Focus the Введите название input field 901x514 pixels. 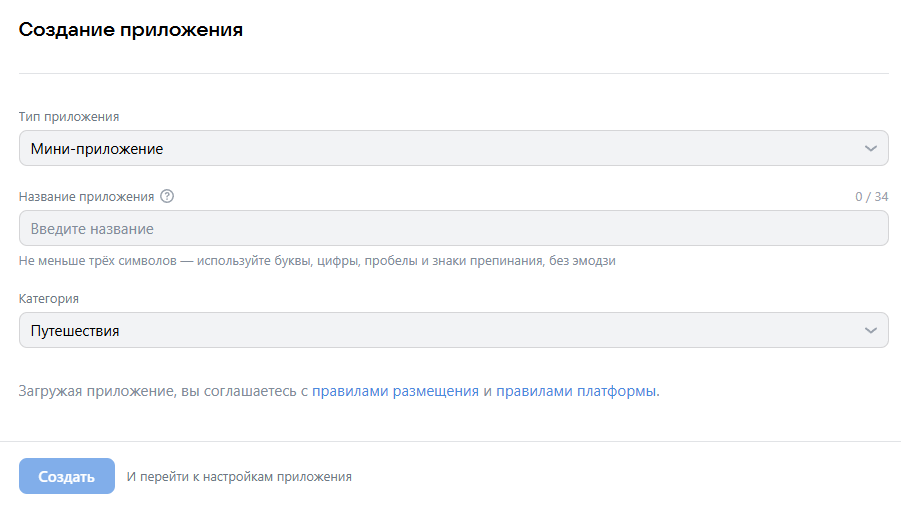click(453, 229)
